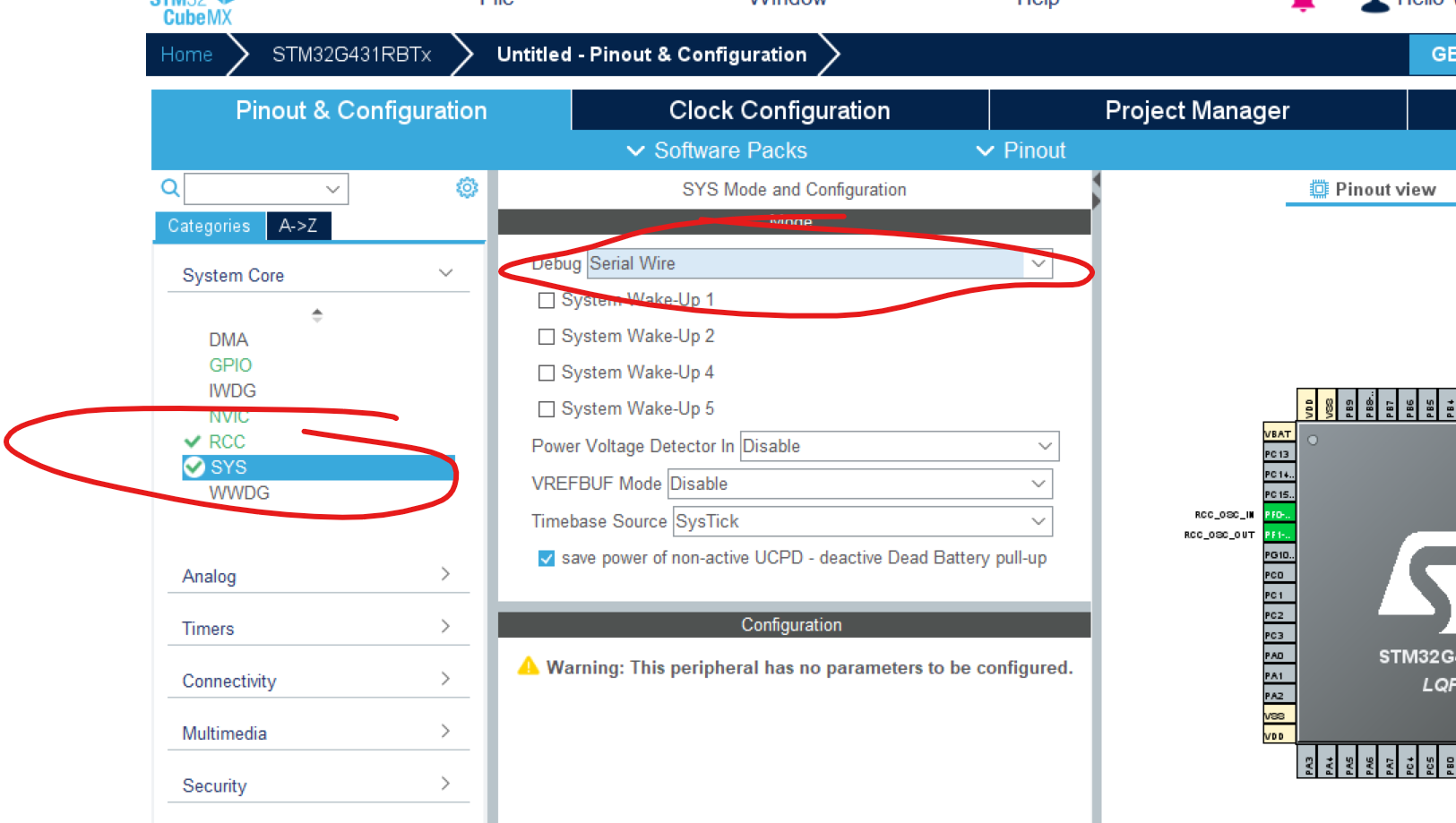Click the Pinout view chip icon
Viewport: 1456px width, 823px height.
point(1319,189)
